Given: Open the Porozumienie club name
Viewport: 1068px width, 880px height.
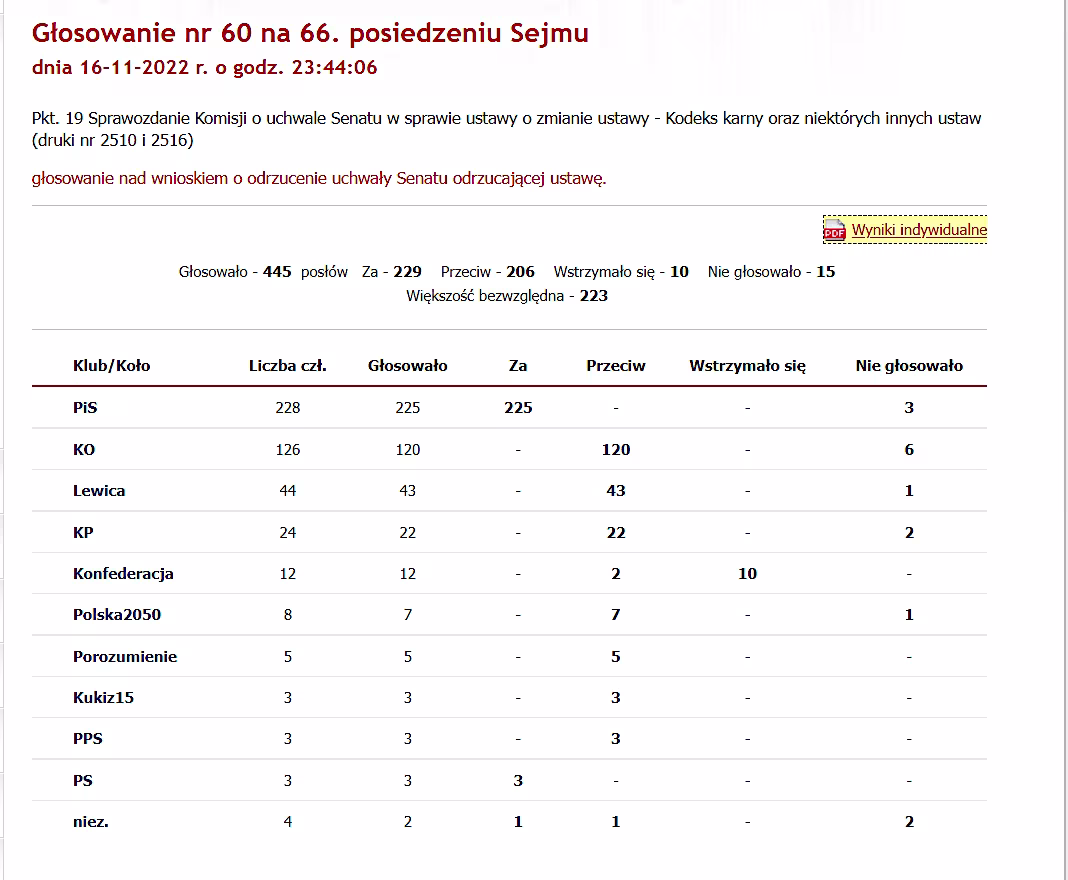Looking at the screenshot, I should point(125,657).
